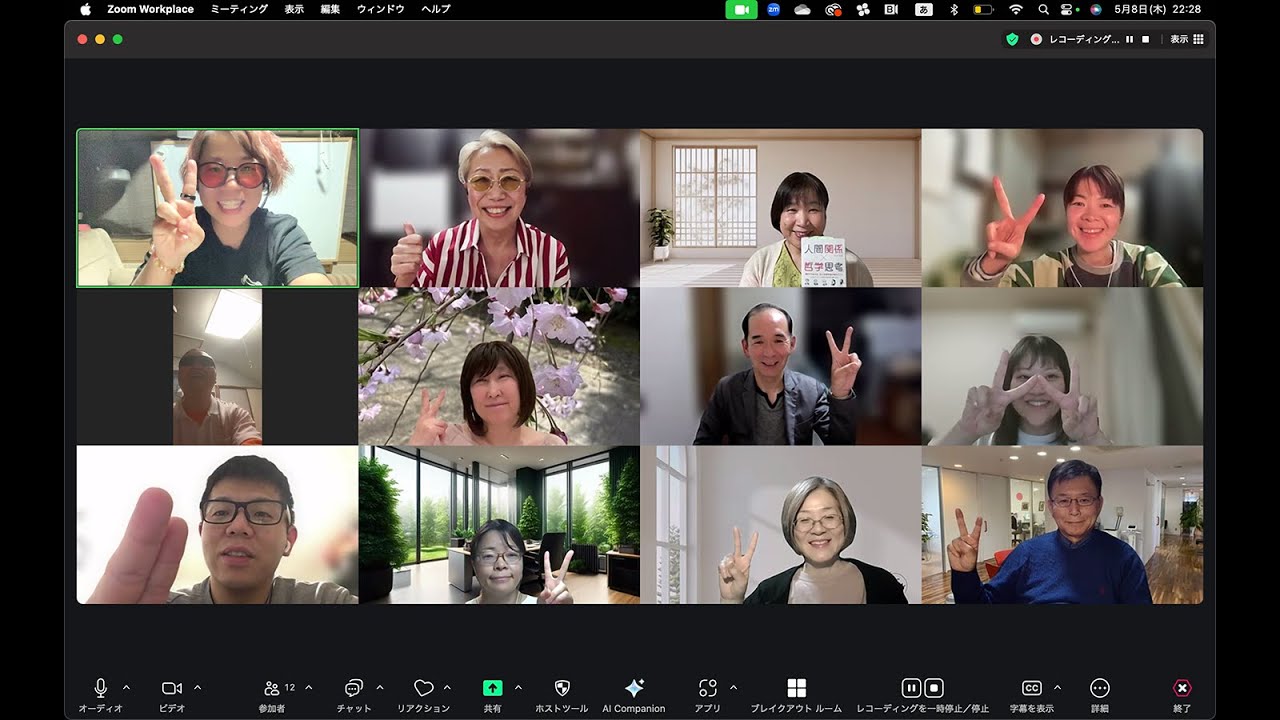Open AI Companion sparkle icon
Viewport: 1280px width, 720px height.
(633, 688)
